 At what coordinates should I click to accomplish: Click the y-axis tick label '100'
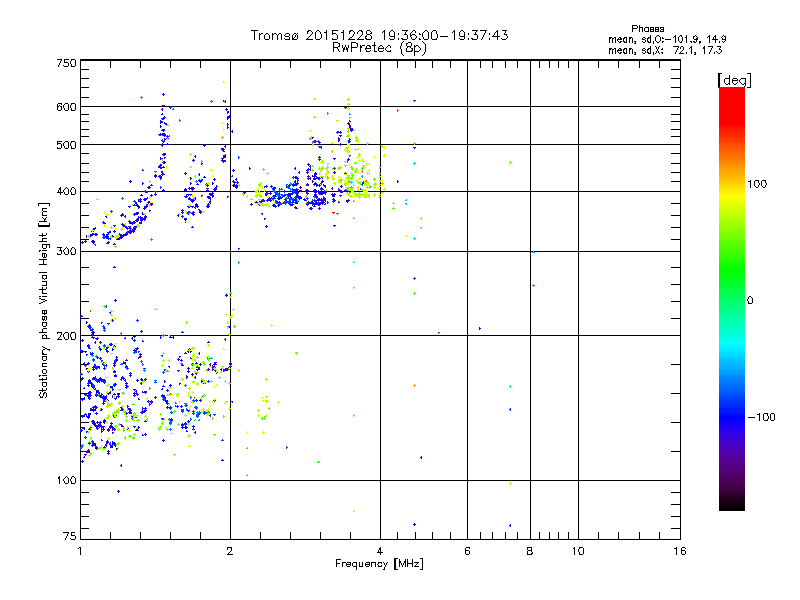click(x=66, y=481)
